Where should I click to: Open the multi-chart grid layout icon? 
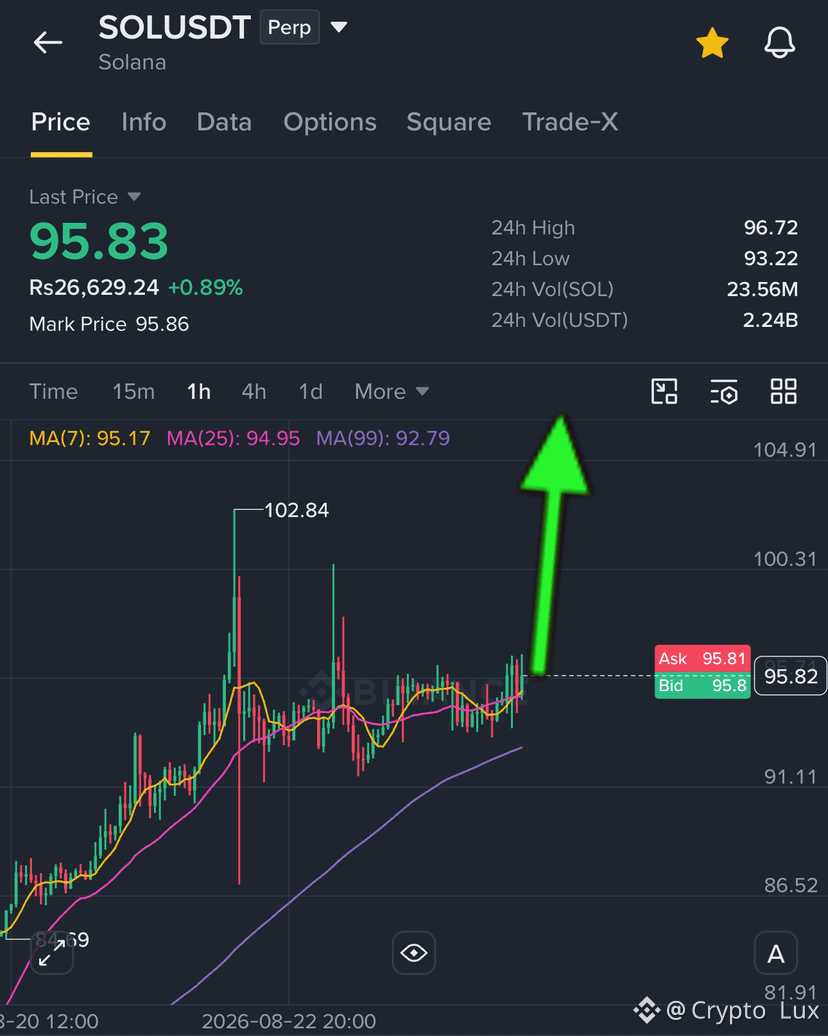click(x=784, y=391)
